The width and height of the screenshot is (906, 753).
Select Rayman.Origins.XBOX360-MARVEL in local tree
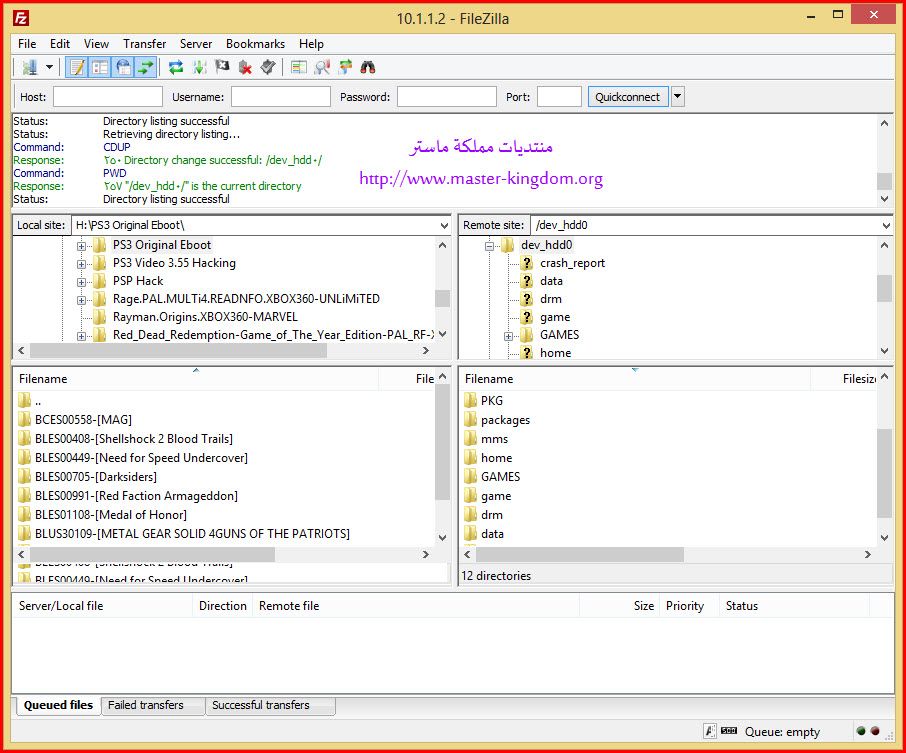point(205,317)
